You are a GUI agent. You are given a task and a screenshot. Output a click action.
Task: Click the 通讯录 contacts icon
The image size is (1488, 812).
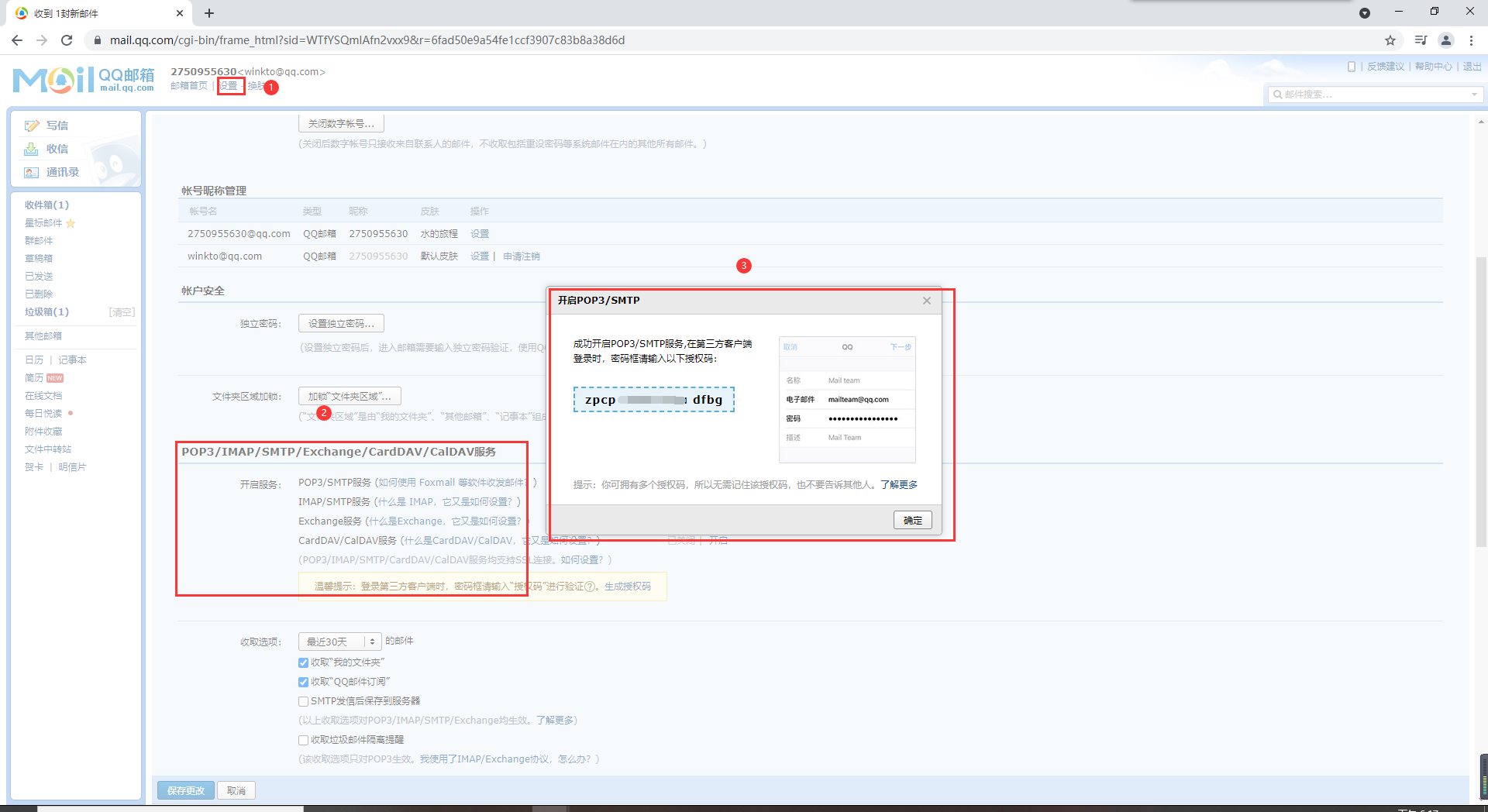coord(32,172)
